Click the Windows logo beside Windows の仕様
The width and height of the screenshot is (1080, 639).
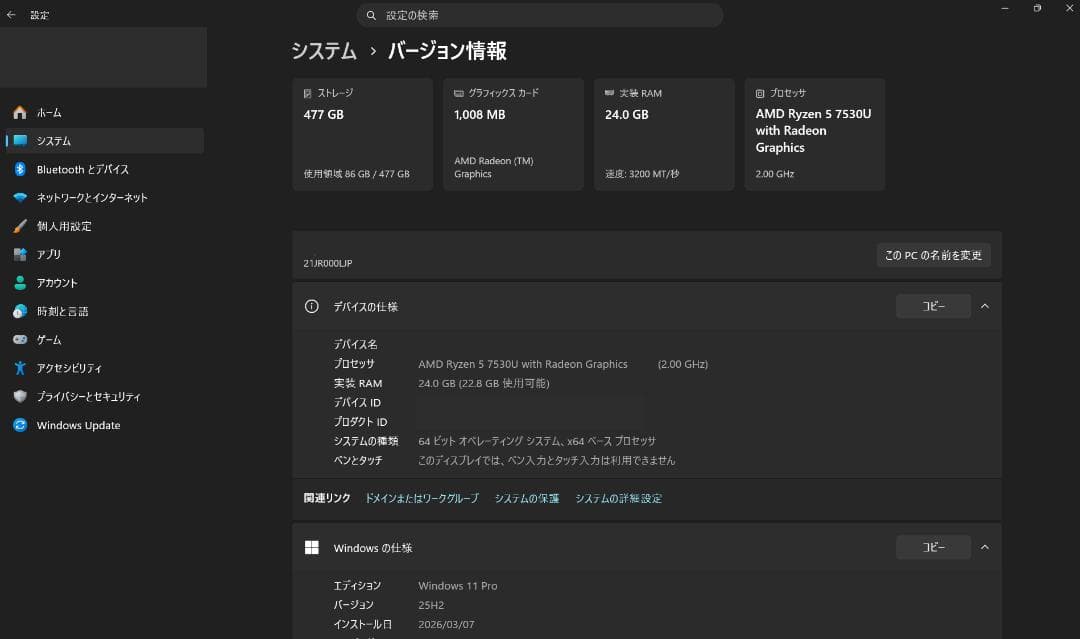pyautogui.click(x=311, y=547)
